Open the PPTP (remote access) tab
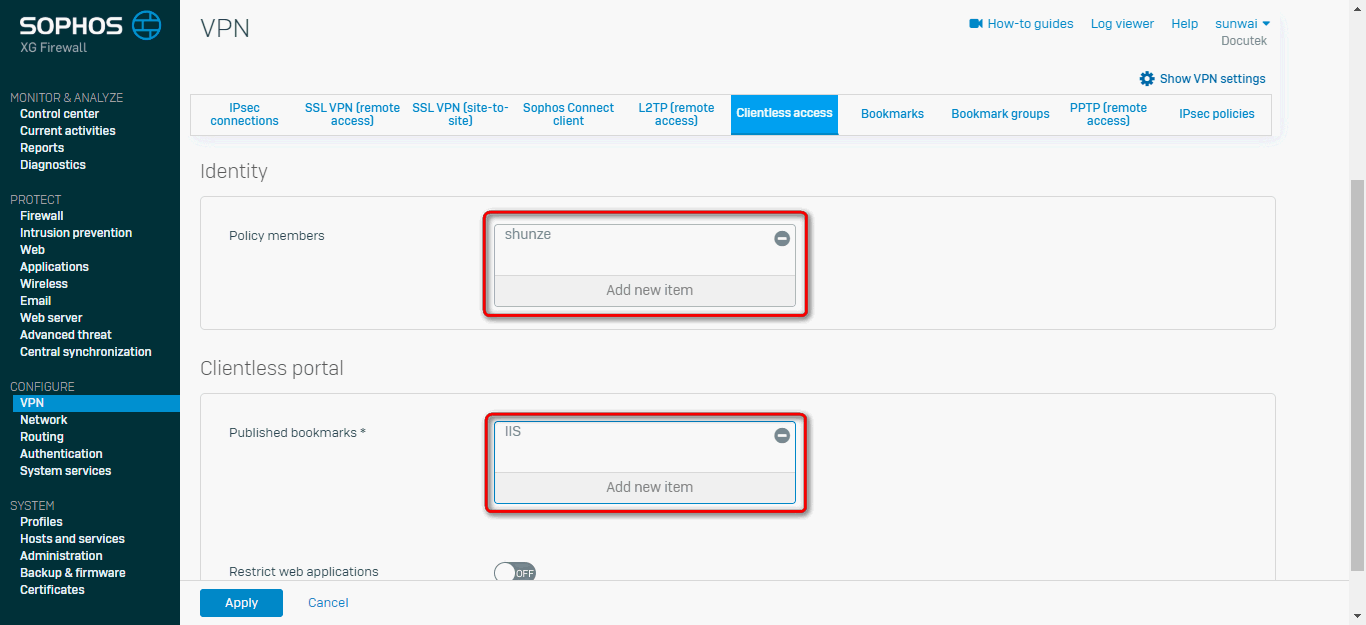The width and height of the screenshot is (1366, 625). [1108, 114]
